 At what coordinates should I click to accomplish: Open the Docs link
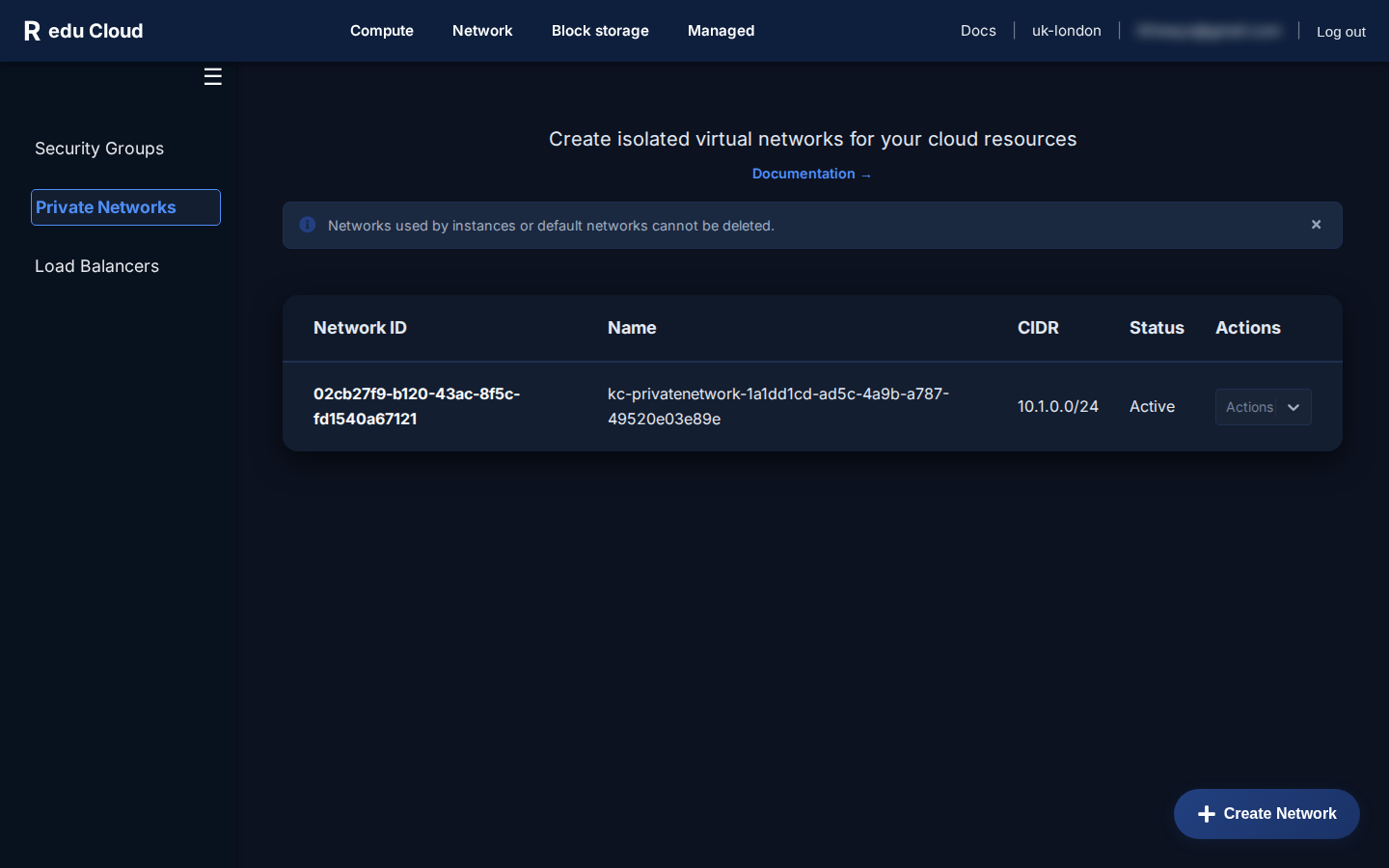pyautogui.click(x=978, y=31)
